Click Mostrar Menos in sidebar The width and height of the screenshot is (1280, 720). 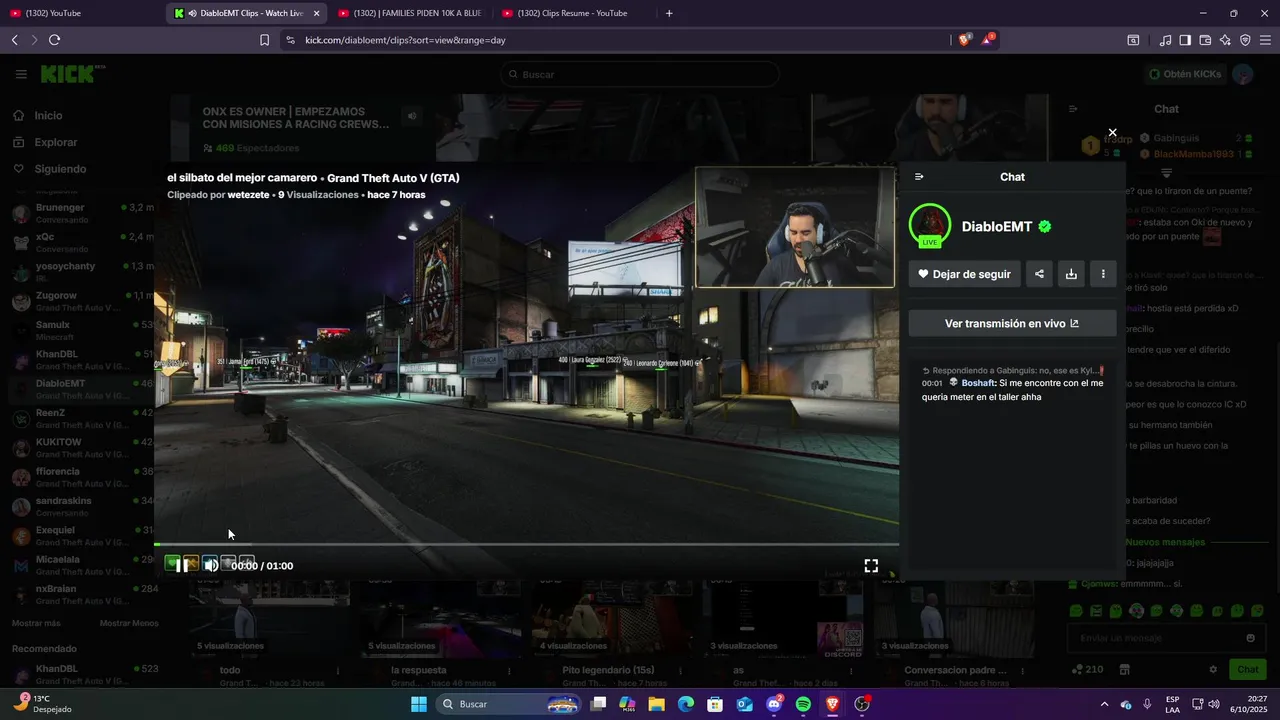coord(129,623)
